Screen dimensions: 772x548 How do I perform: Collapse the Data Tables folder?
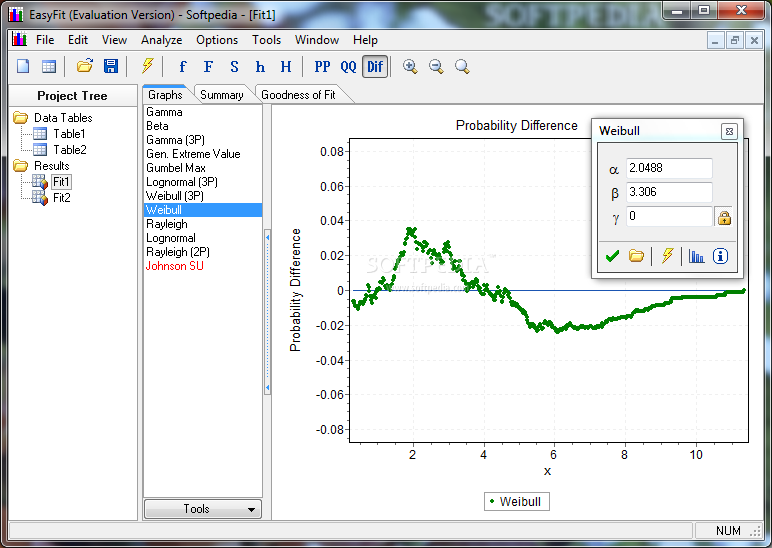[x=21, y=118]
